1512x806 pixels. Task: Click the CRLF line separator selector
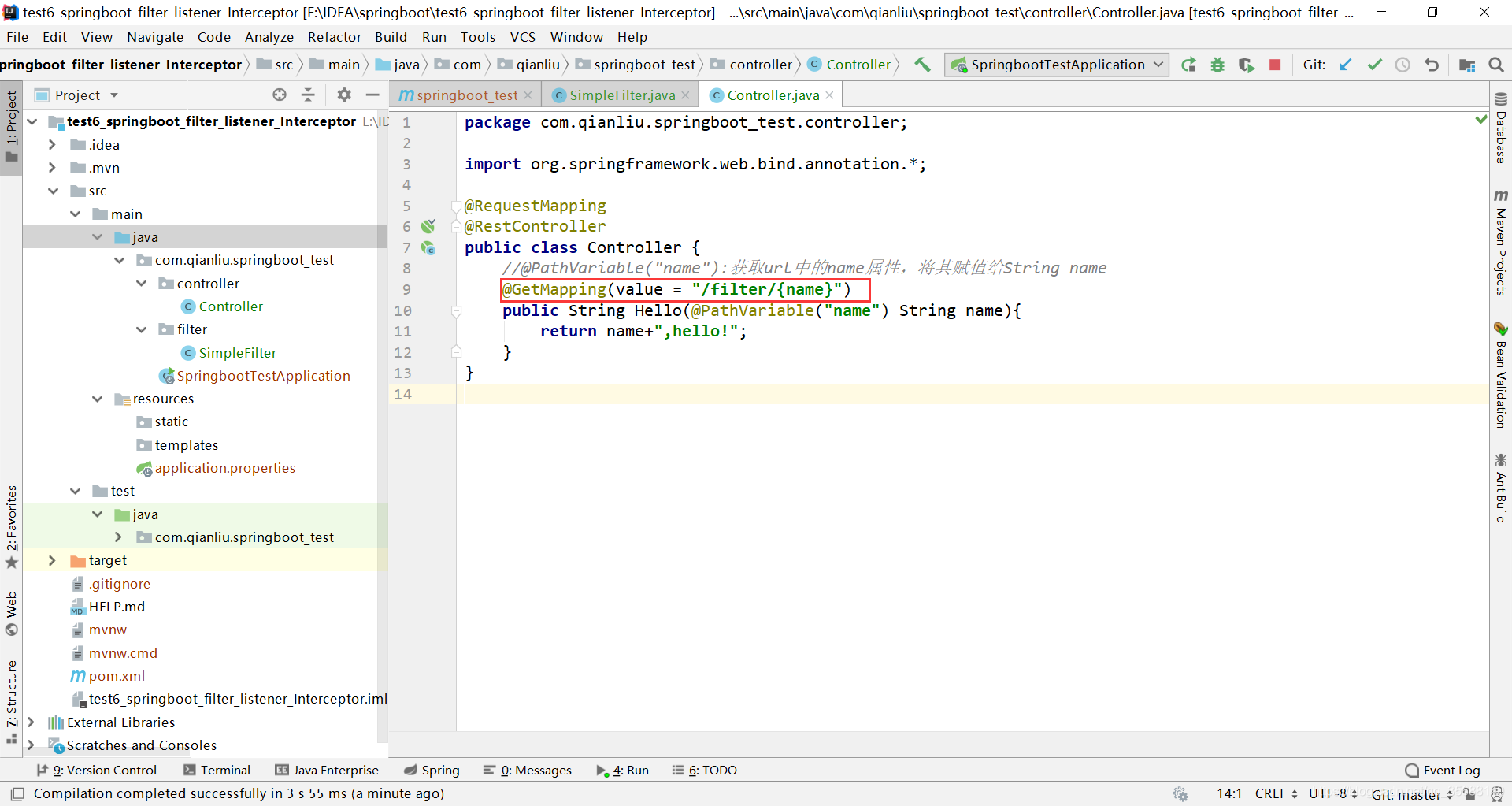pos(1276,794)
